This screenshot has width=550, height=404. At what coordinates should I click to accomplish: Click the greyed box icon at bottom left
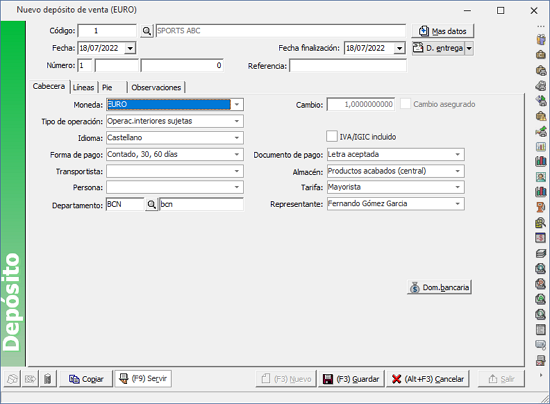12,379
